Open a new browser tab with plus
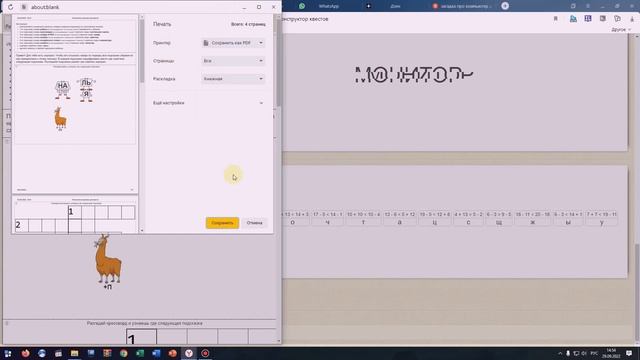The width and height of the screenshot is (640, 360). click(505, 6)
